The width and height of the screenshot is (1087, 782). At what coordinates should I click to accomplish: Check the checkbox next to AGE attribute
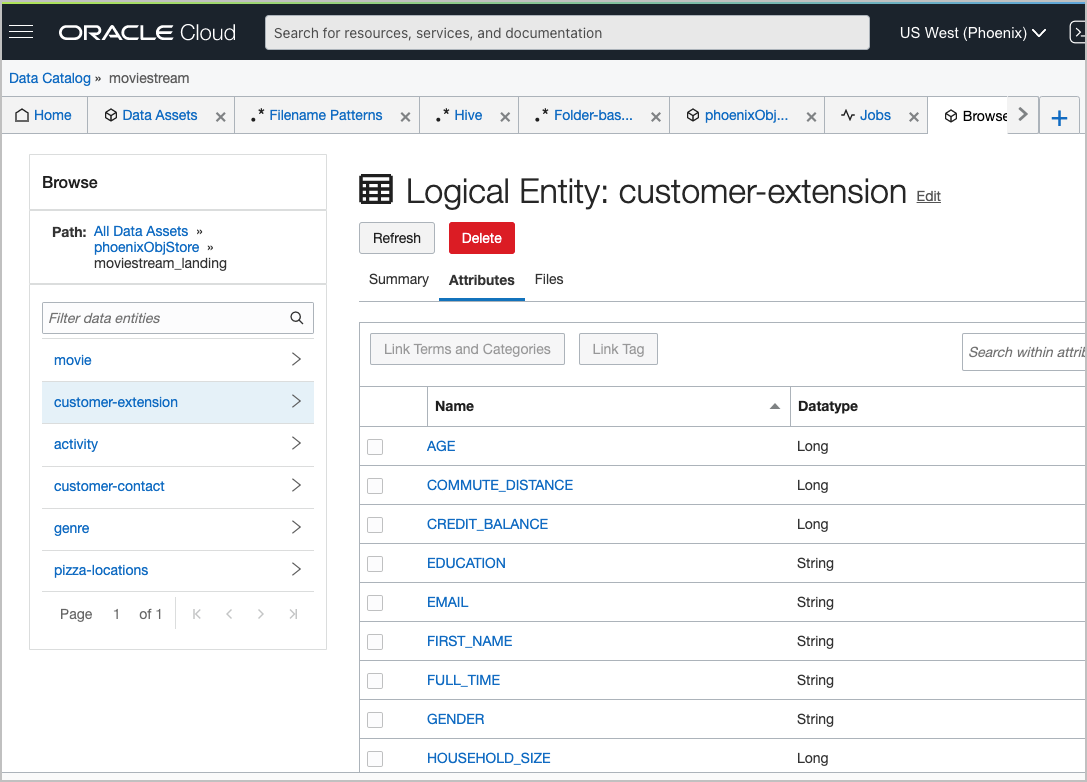pos(375,446)
